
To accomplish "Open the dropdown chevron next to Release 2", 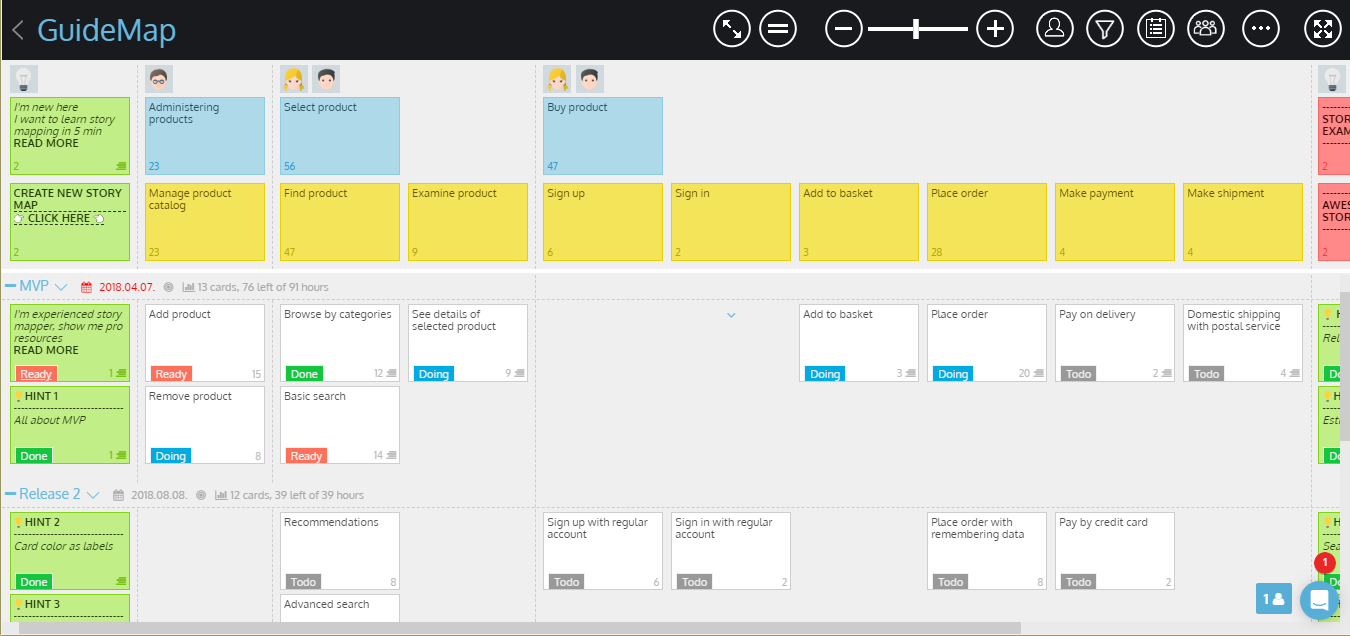I will pyautogui.click(x=93, y=495).
